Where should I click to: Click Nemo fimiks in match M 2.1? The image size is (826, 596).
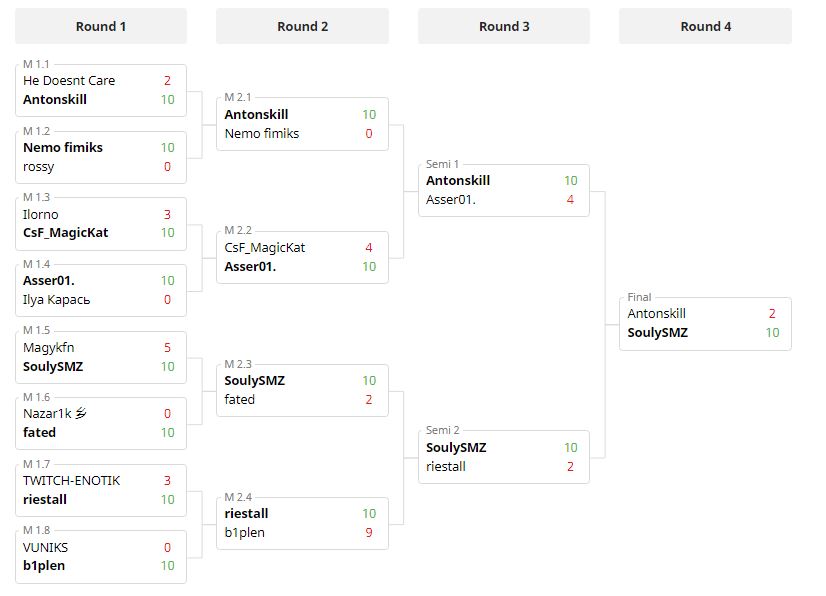pos(262,133)
